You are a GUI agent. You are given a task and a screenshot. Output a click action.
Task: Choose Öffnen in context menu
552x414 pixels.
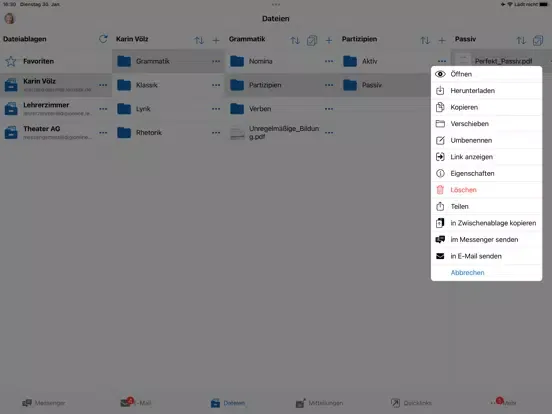(x=487, y=74)
